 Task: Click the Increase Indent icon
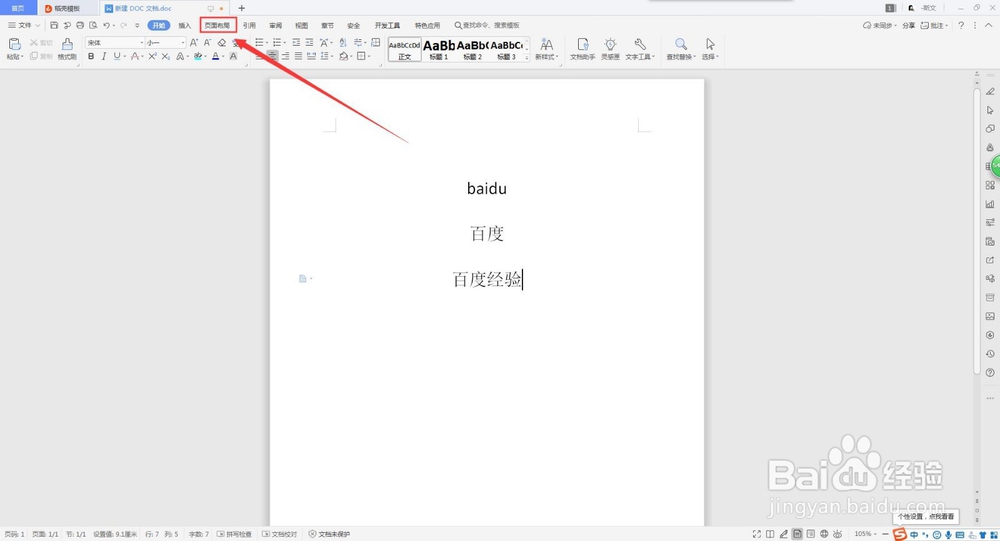pyautogui.click(x=309, y=43)
